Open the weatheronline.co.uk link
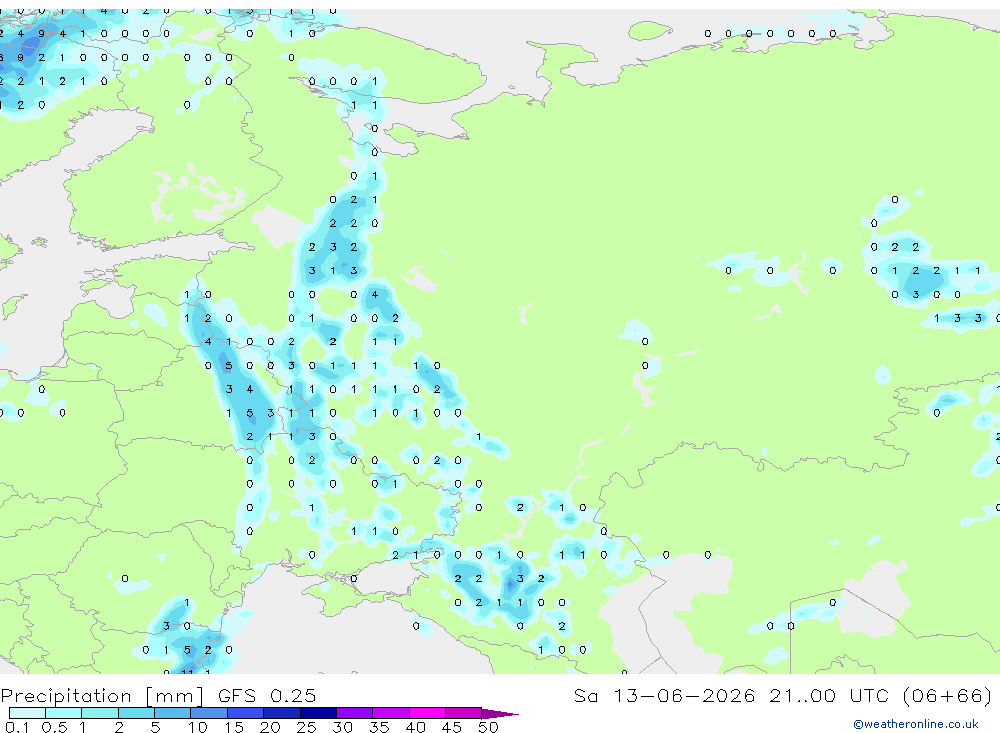This screenshot has width=1000, height=733. click(916, 724)
